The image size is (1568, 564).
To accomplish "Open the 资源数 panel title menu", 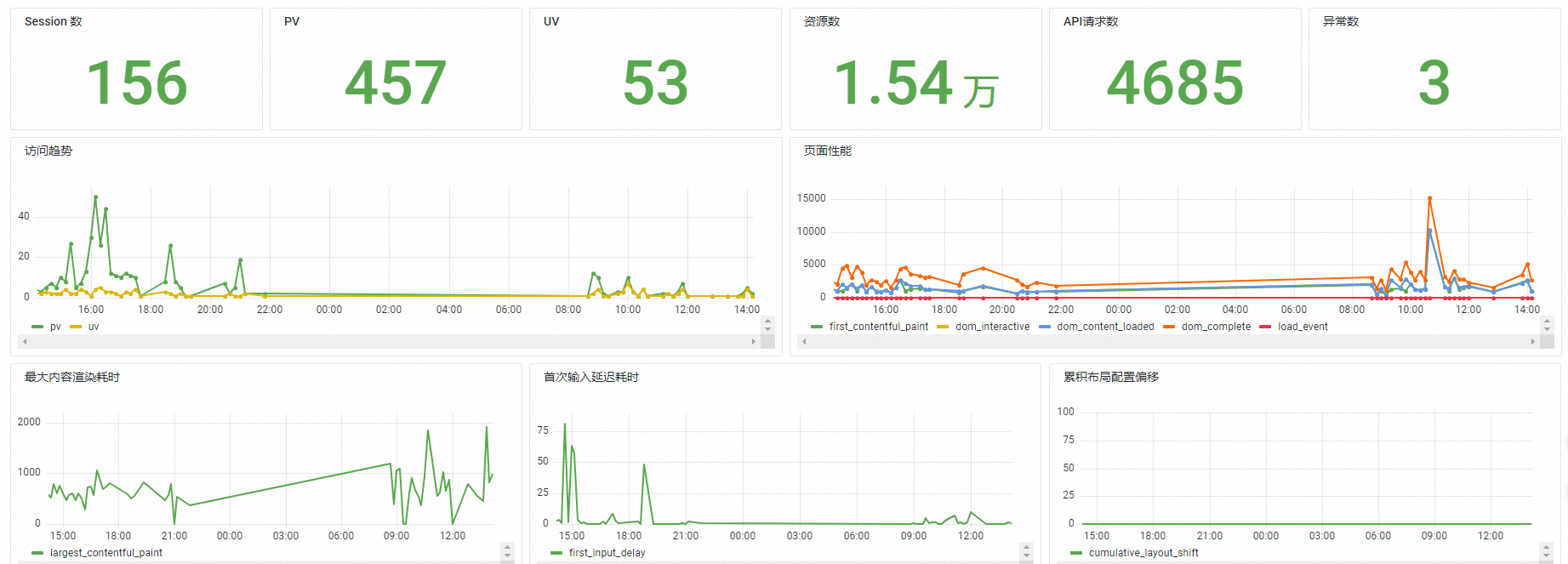I will (822, 21).
